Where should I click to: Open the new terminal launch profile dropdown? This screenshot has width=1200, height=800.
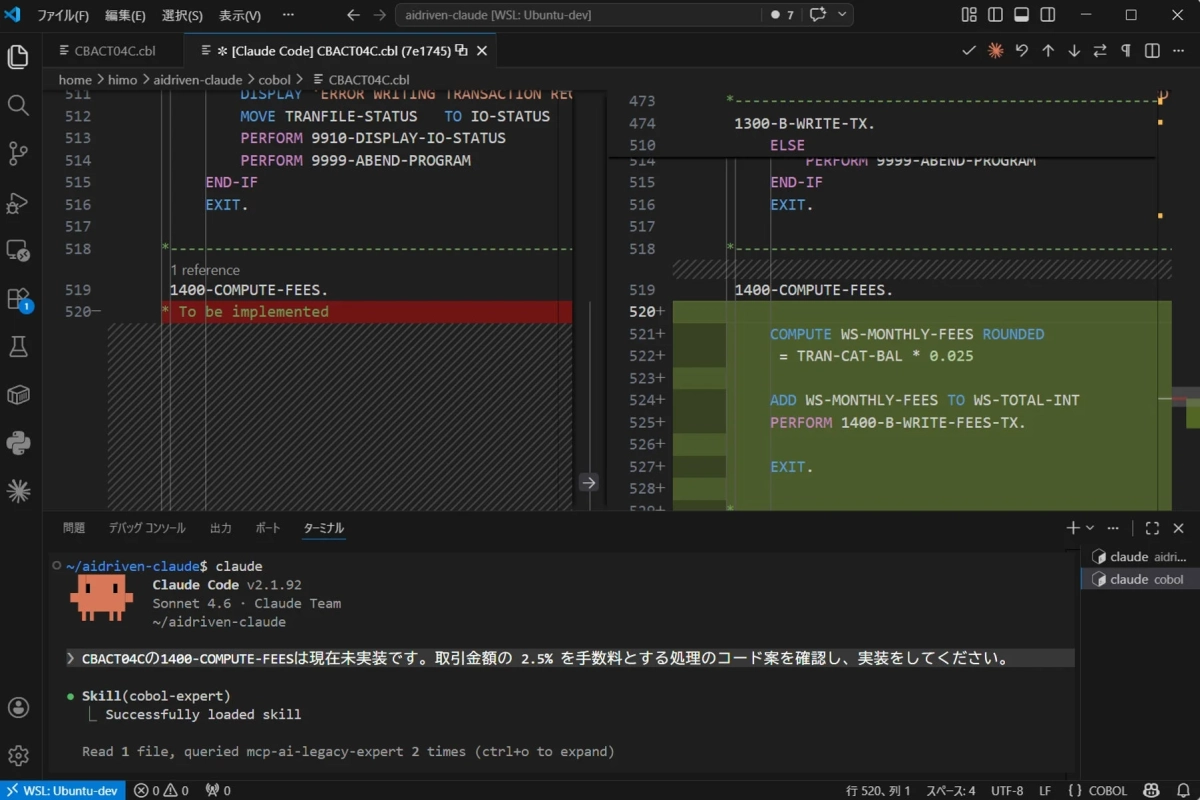(1090, 528)
